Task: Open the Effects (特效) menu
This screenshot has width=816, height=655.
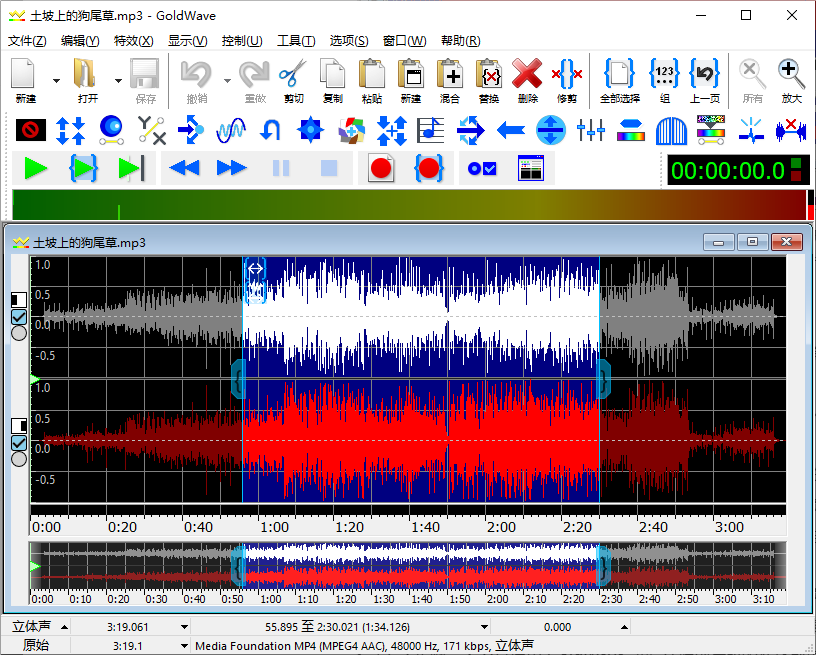Action: (x=133, y=41)
